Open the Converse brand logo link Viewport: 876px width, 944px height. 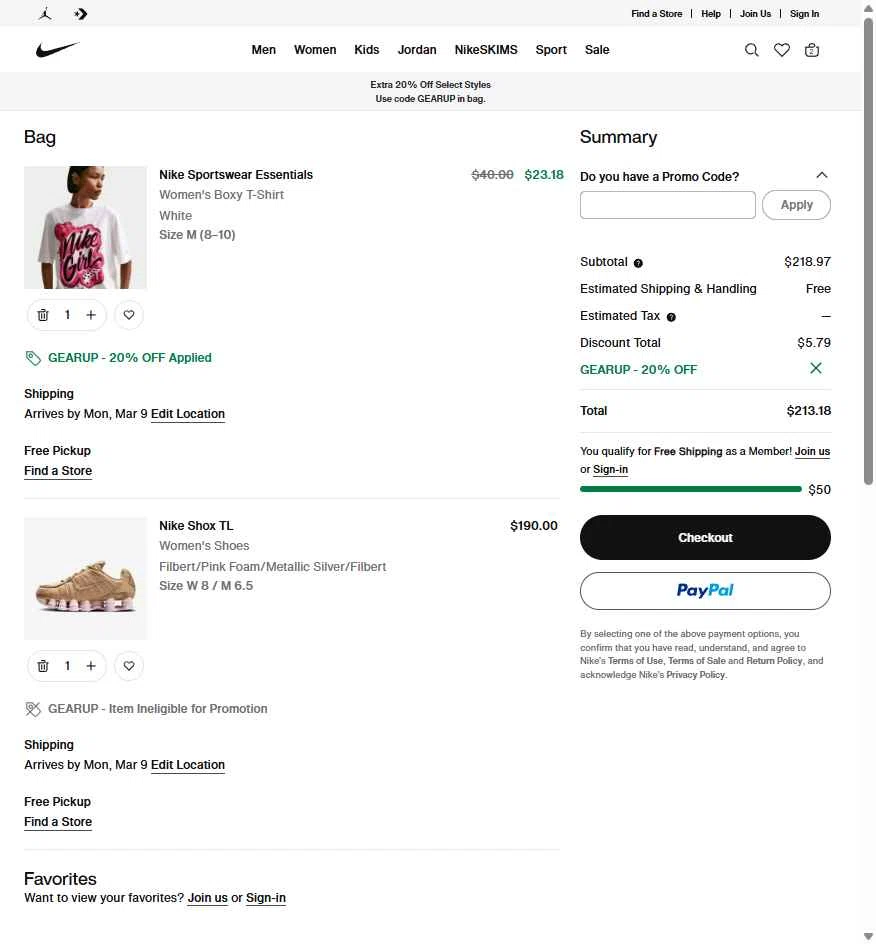pos(81,14)
